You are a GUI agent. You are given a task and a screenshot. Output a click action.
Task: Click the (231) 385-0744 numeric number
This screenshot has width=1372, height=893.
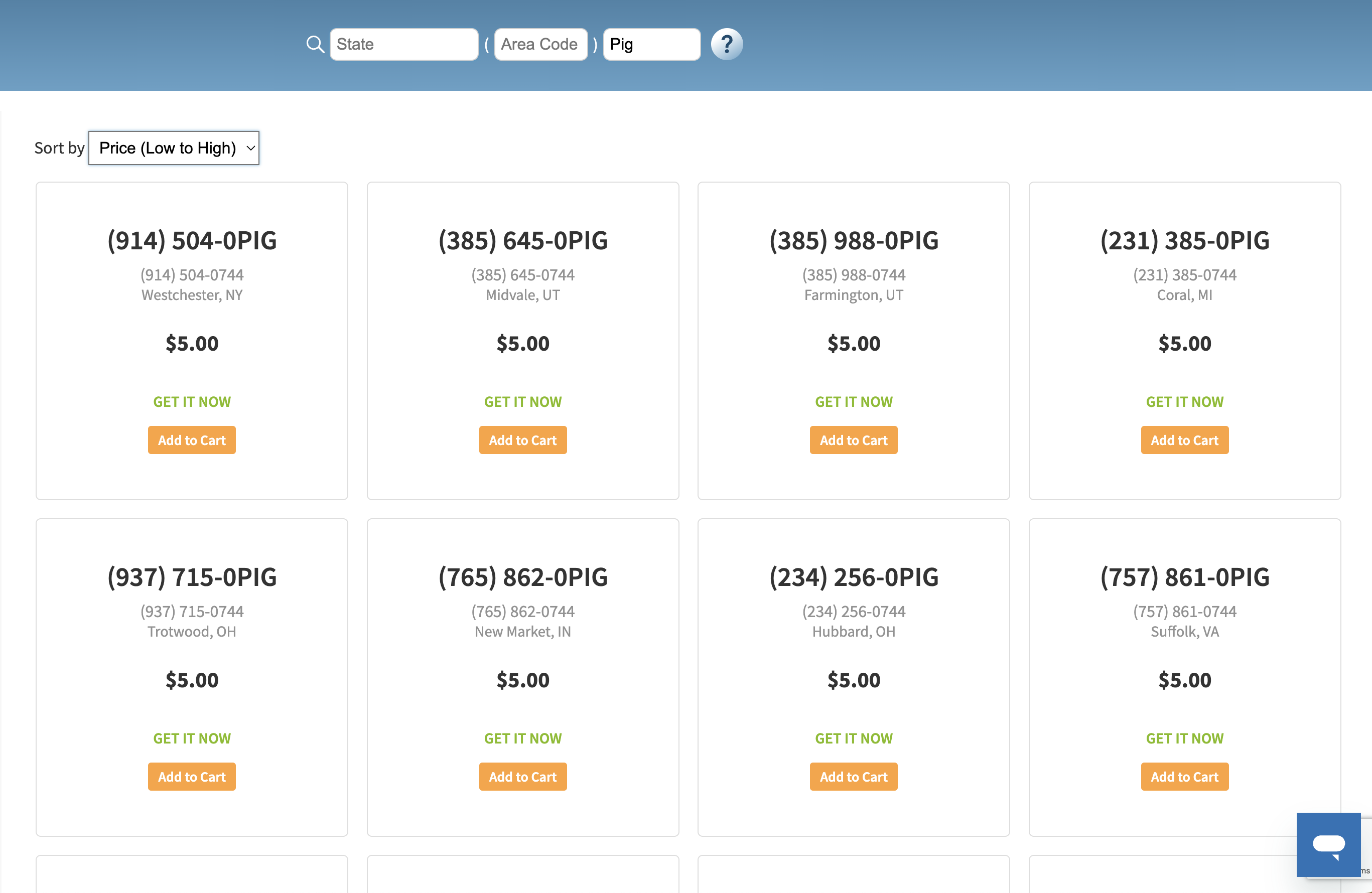[1185, 275]
